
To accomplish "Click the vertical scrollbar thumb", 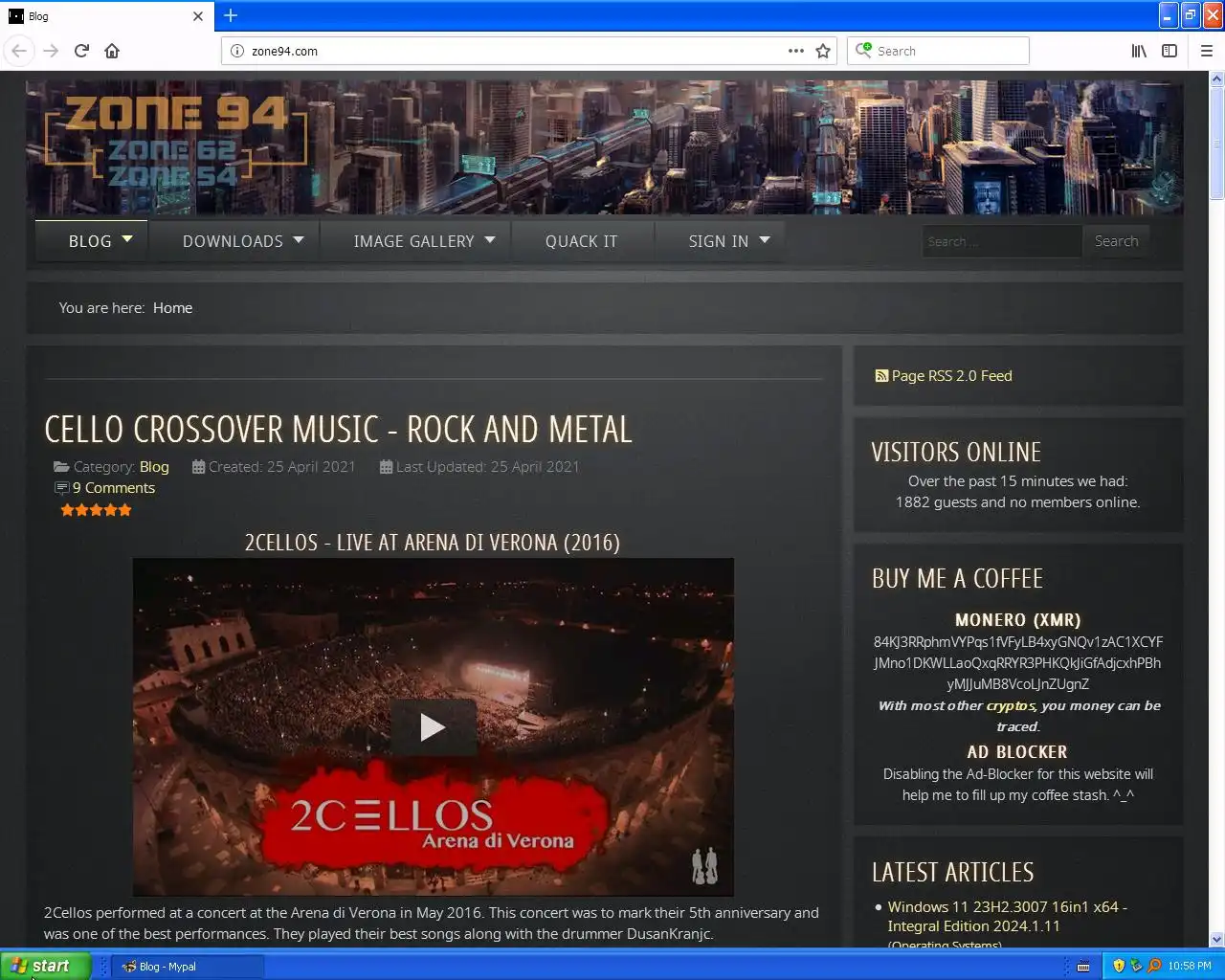I will pyautogui.click(x=1216, y=144).
